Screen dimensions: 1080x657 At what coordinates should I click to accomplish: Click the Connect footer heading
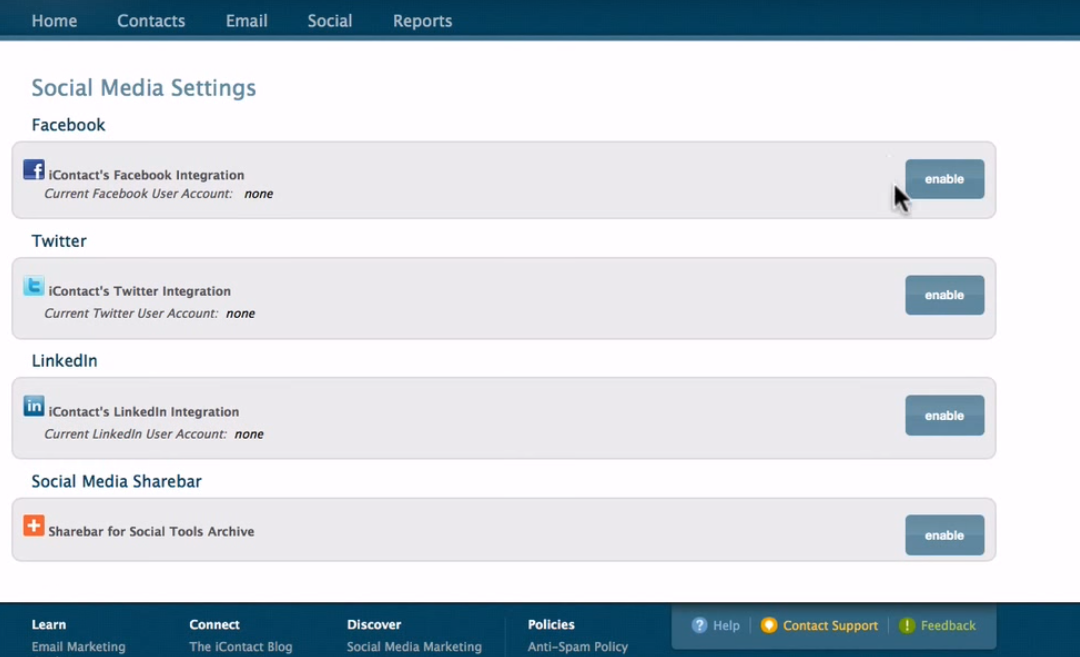214,625
